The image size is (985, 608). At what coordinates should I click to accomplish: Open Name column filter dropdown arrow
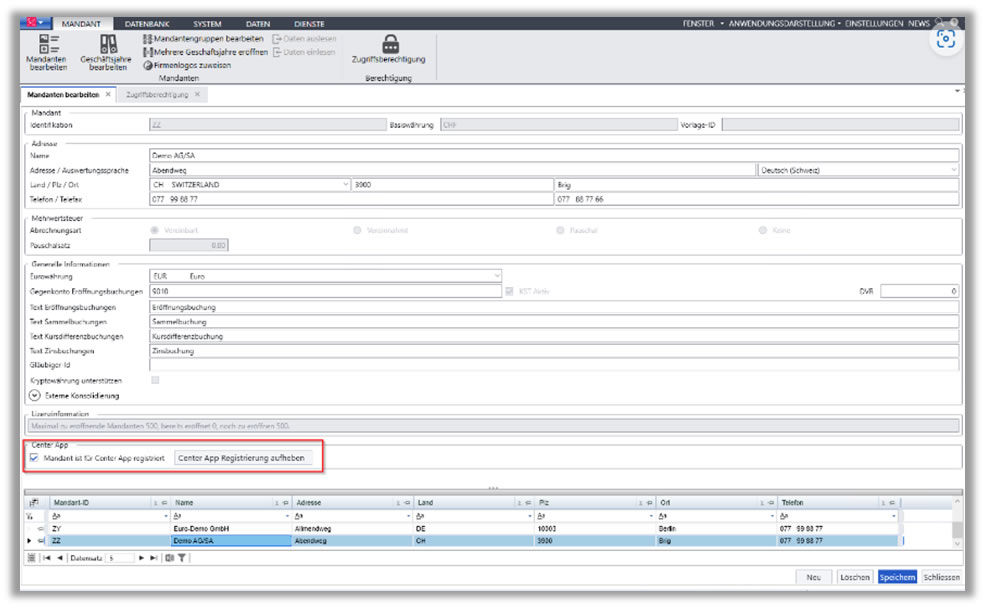click(287, 516)
